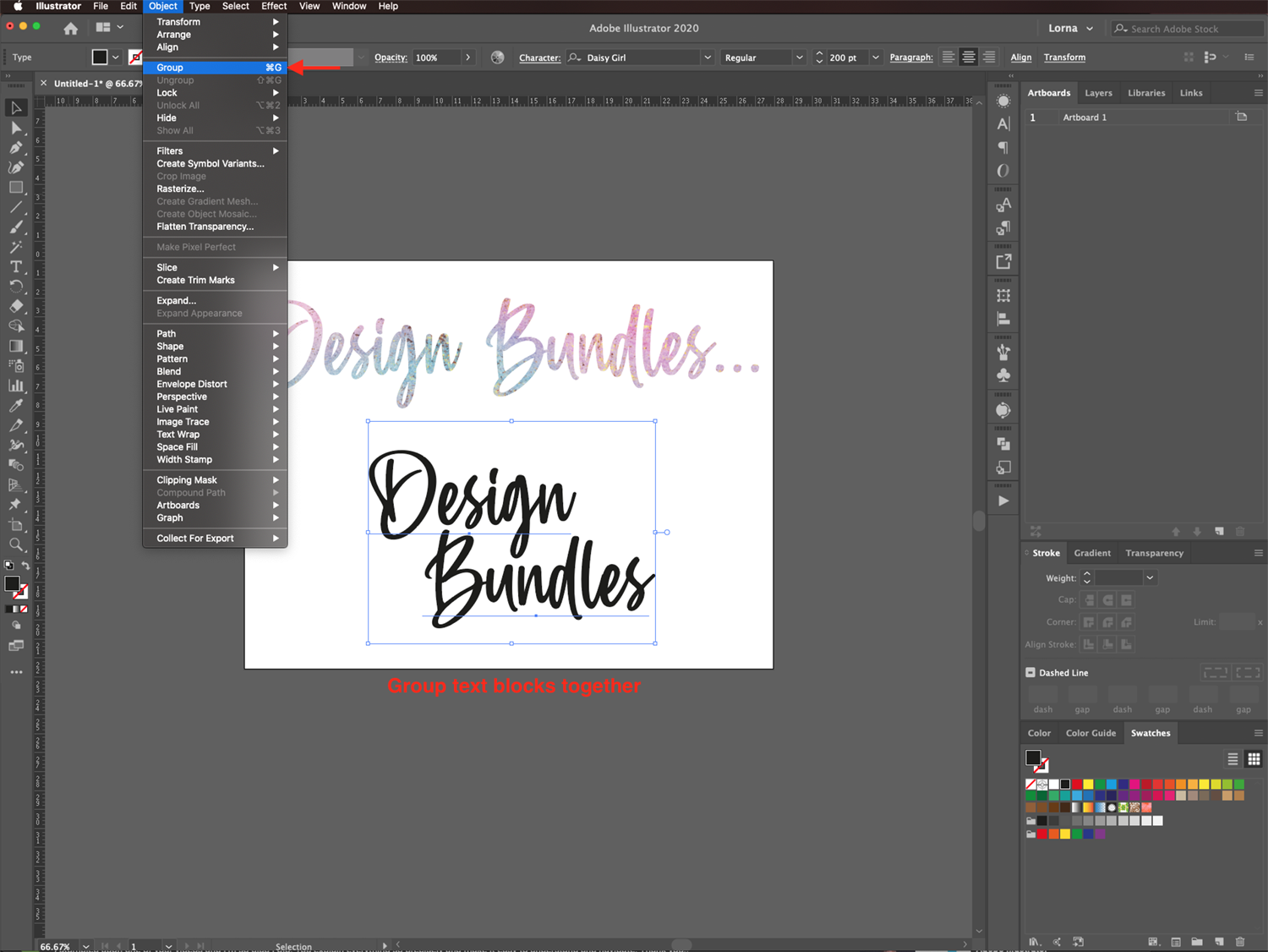Screen dimensions: 1268x952
Task: Switch to the Gradient tab
Action: click(x=1092, y=553)
